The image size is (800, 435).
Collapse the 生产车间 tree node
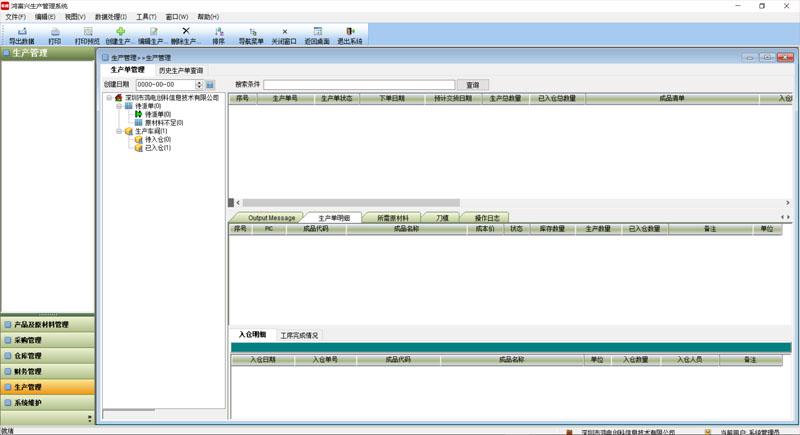[x=119, y=131]
